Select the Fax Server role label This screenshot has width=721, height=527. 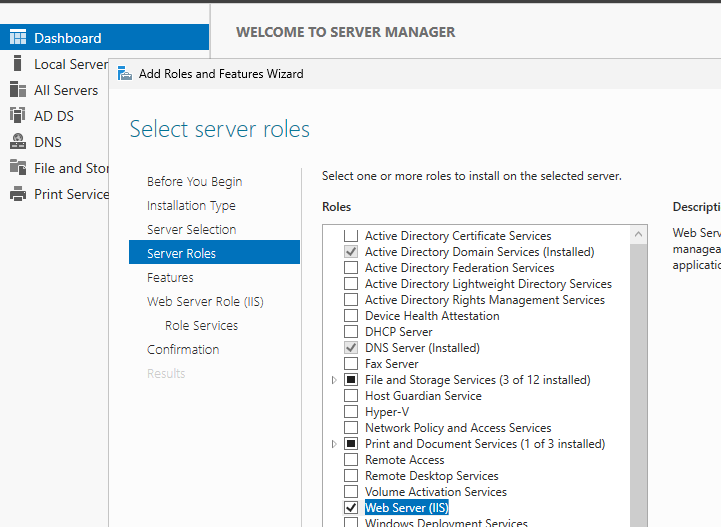click(391, 364)
